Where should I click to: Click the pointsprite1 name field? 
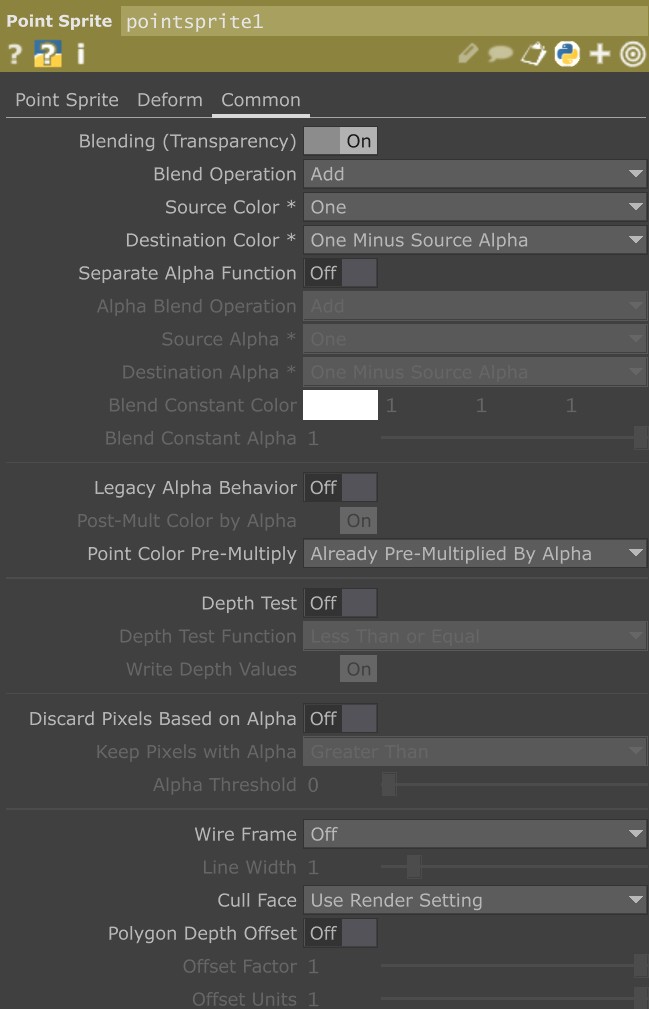[x=383, y=21]
